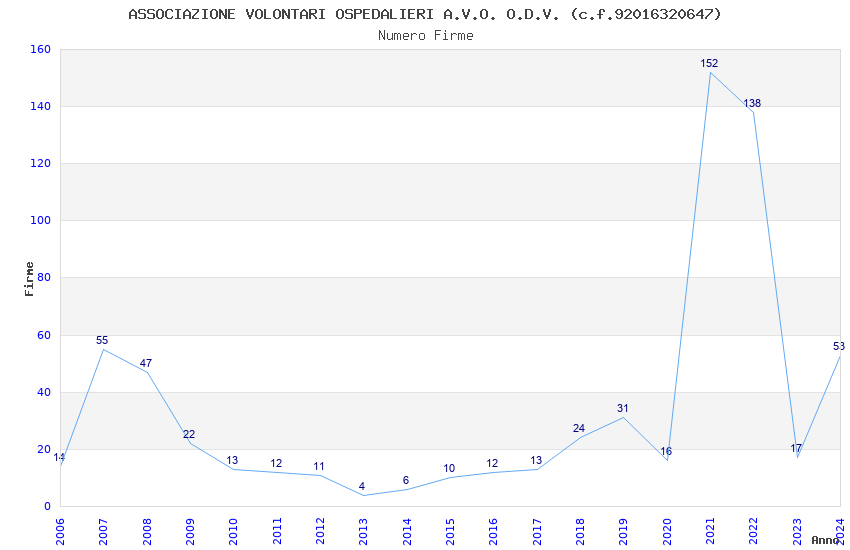850x550 pixels.
Task: Select the 6 data label
Action: [405, 480]
